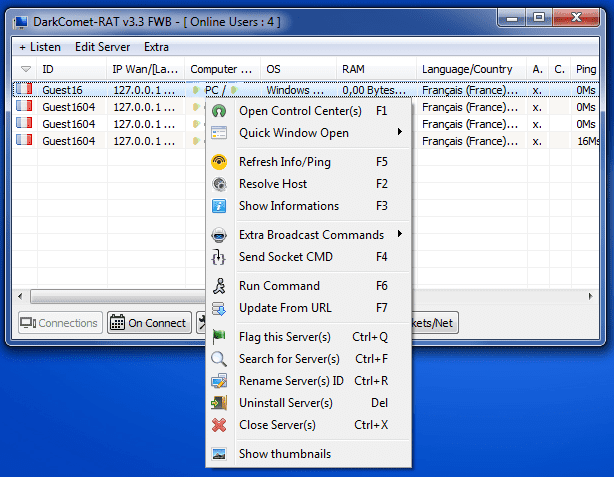614x477 pixels.
Task: Click the monitor icon on Connections button
Action: [x=28, y=323]
